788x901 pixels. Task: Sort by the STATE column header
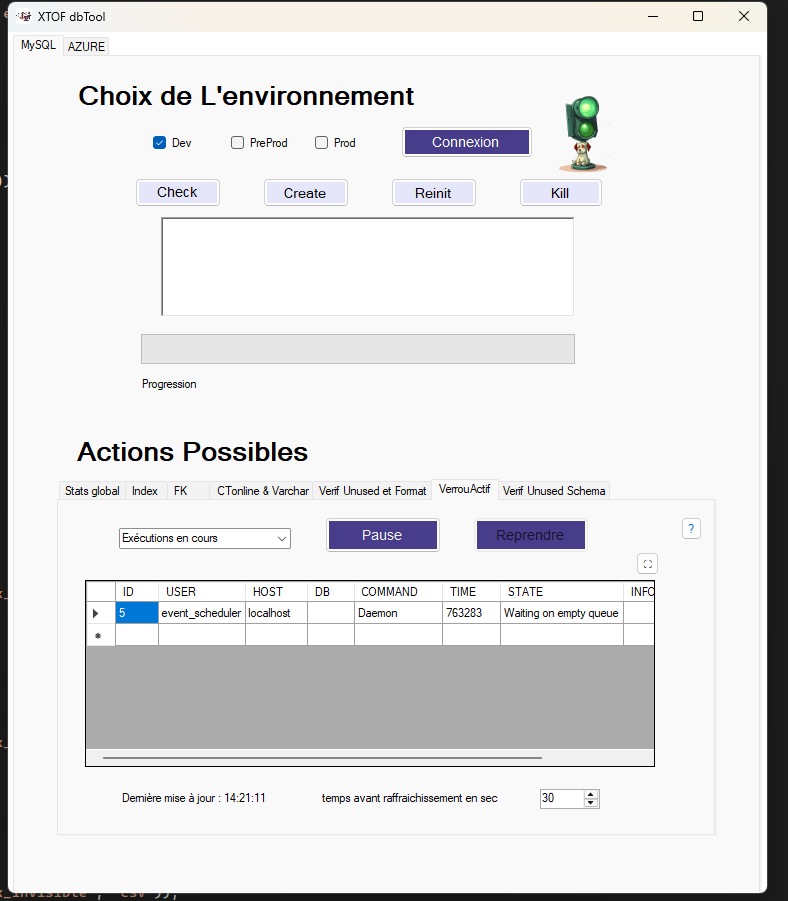[562, 591]
